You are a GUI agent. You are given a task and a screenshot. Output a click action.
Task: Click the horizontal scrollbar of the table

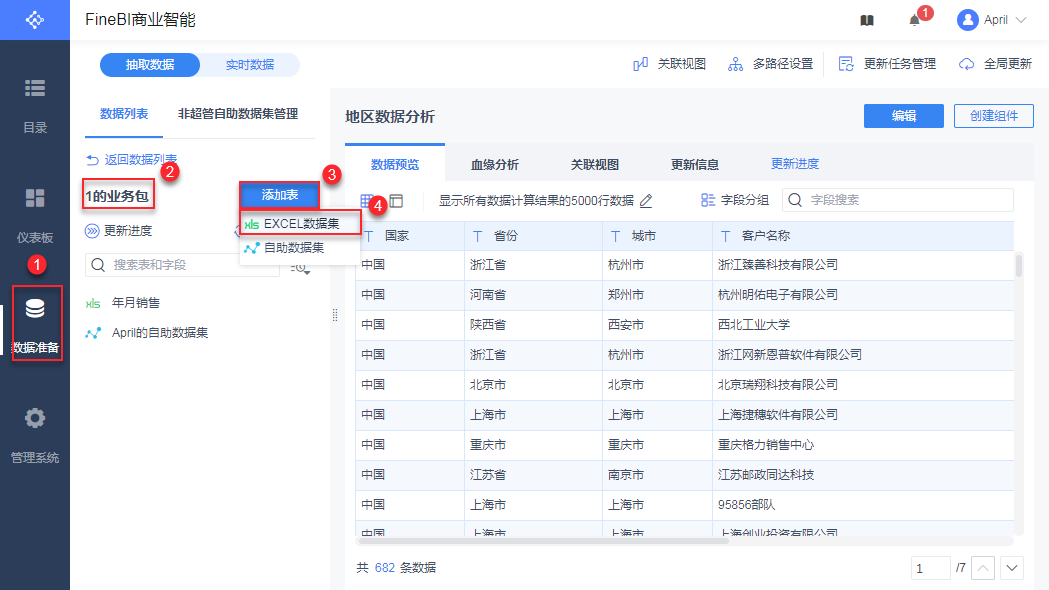[x=542, y=540]
